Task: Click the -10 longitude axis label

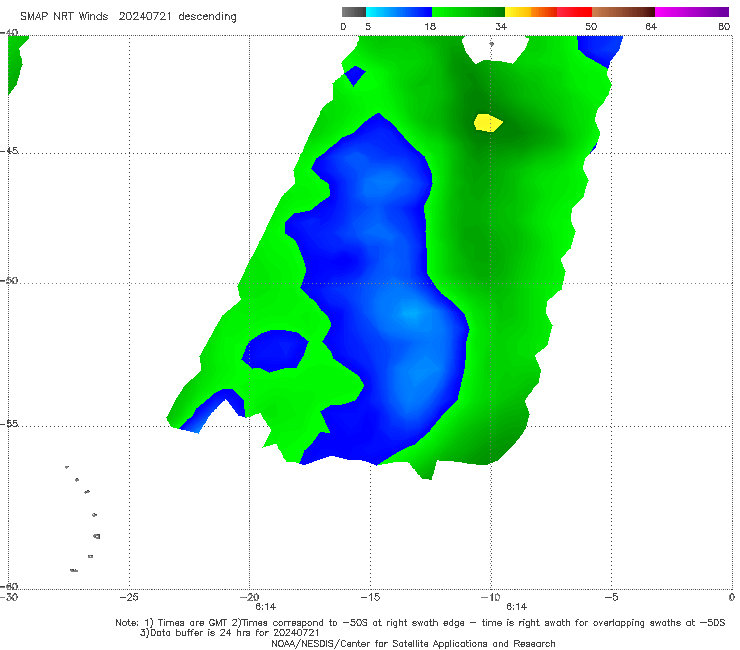Action: click(490, 598)
